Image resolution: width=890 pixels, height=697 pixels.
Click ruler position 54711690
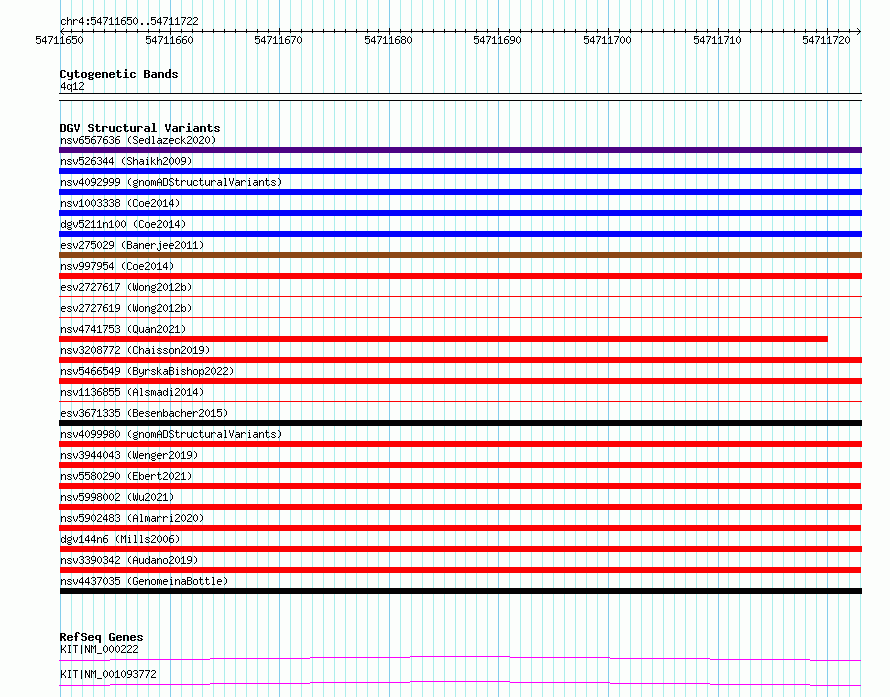click(x=497, y=40)
